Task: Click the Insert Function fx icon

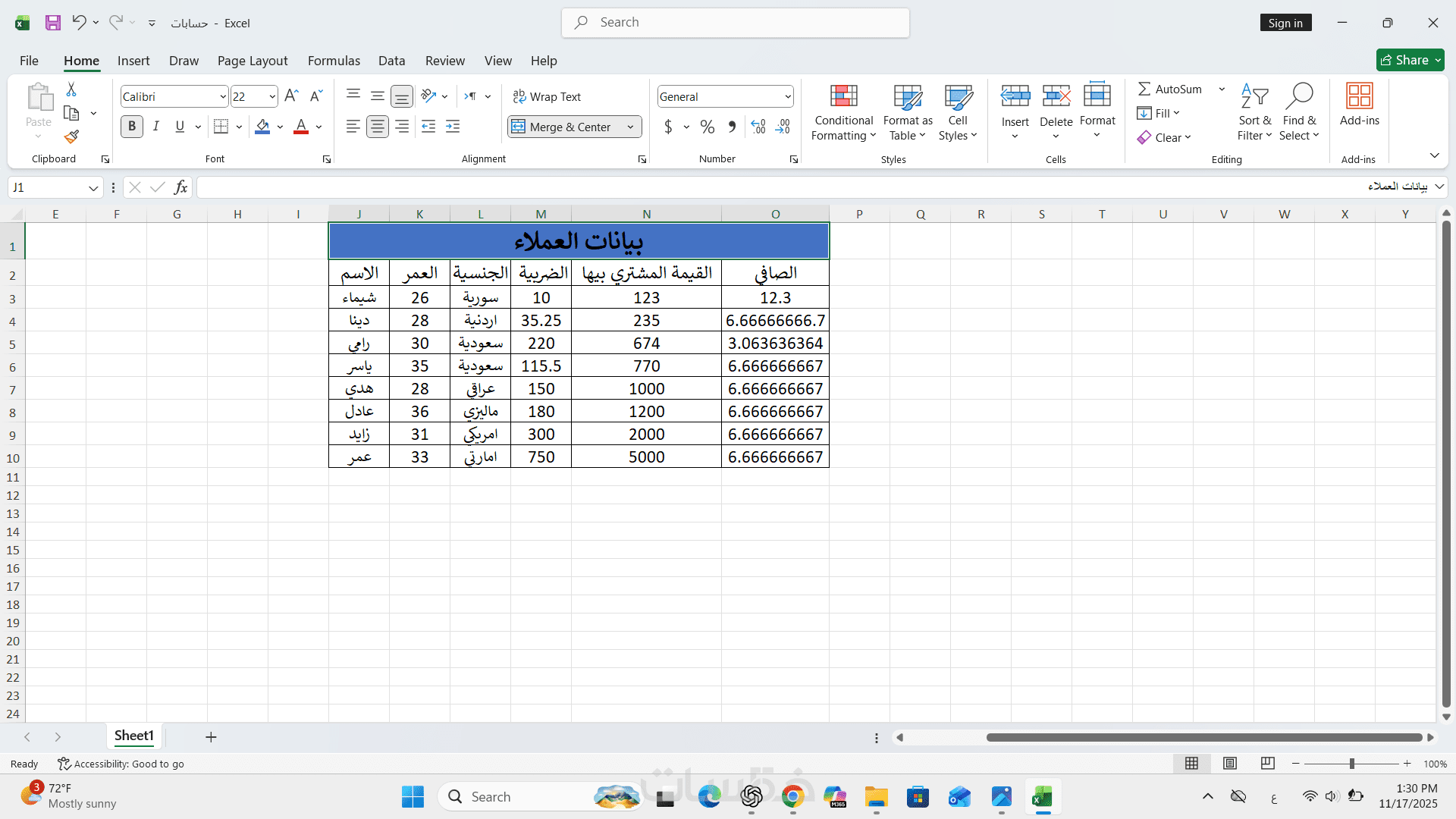Action: (180, 187)
